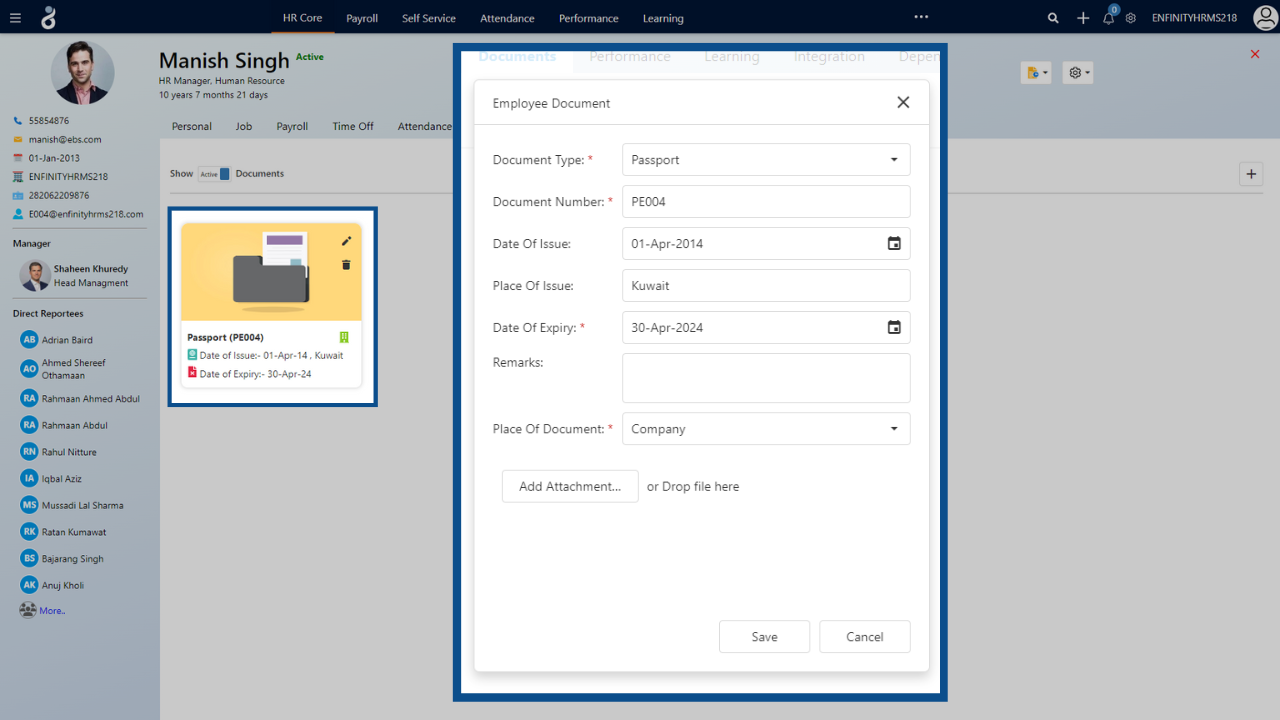
Task: Click the More link under Direct Reportees
Action: click(52, 611)
